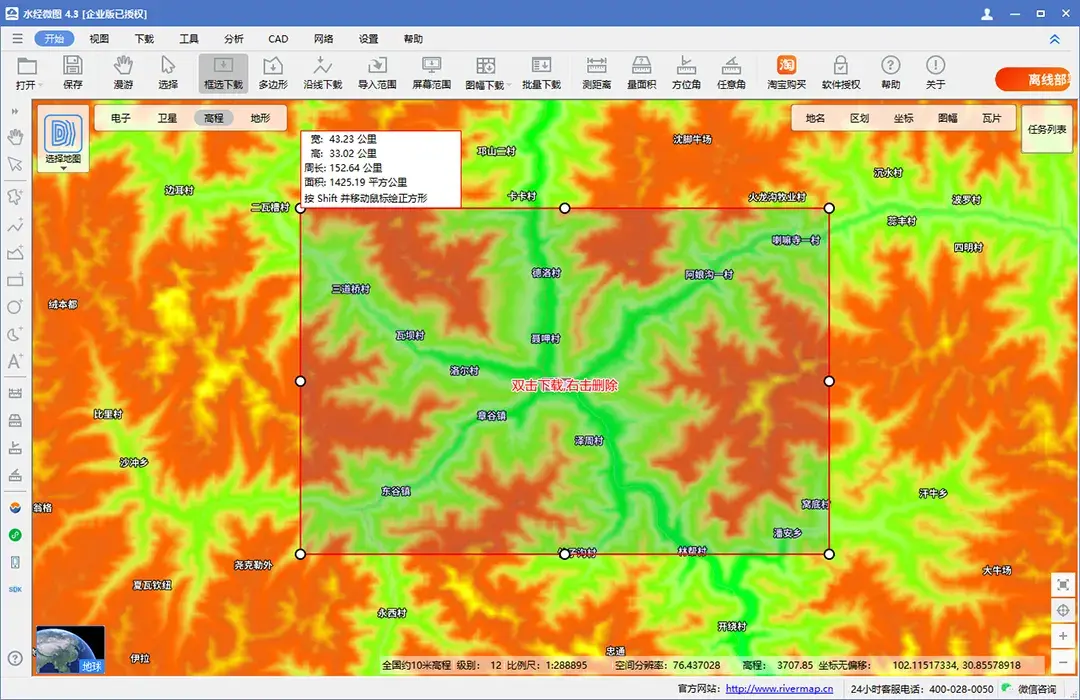Image resolution: width=1080 pixels, height=700 pixels.
Task: Select the 选择 pointer tool in ribbon
Action: tap(168, 73)
